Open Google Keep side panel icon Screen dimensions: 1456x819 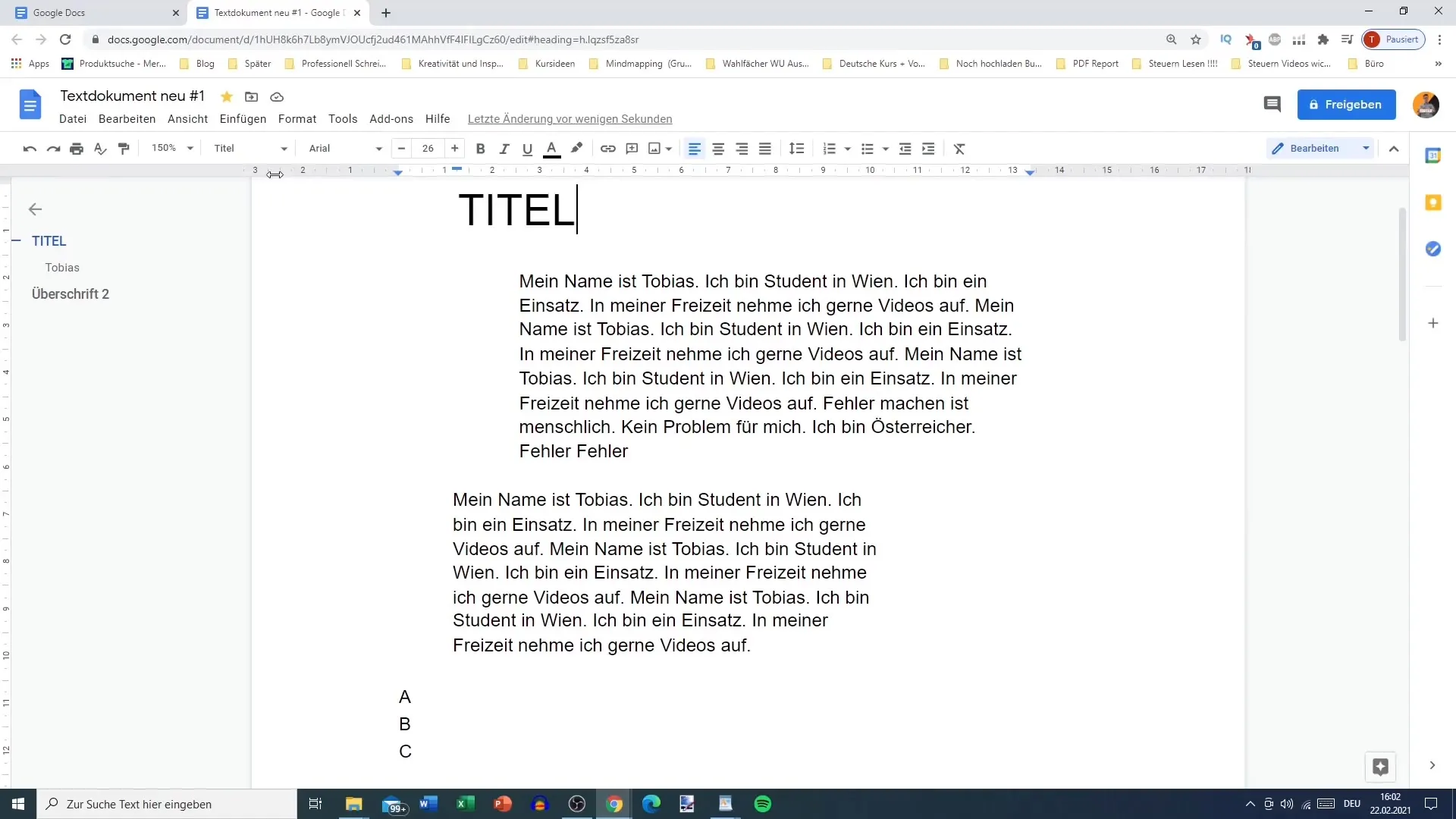(1432, 202)
